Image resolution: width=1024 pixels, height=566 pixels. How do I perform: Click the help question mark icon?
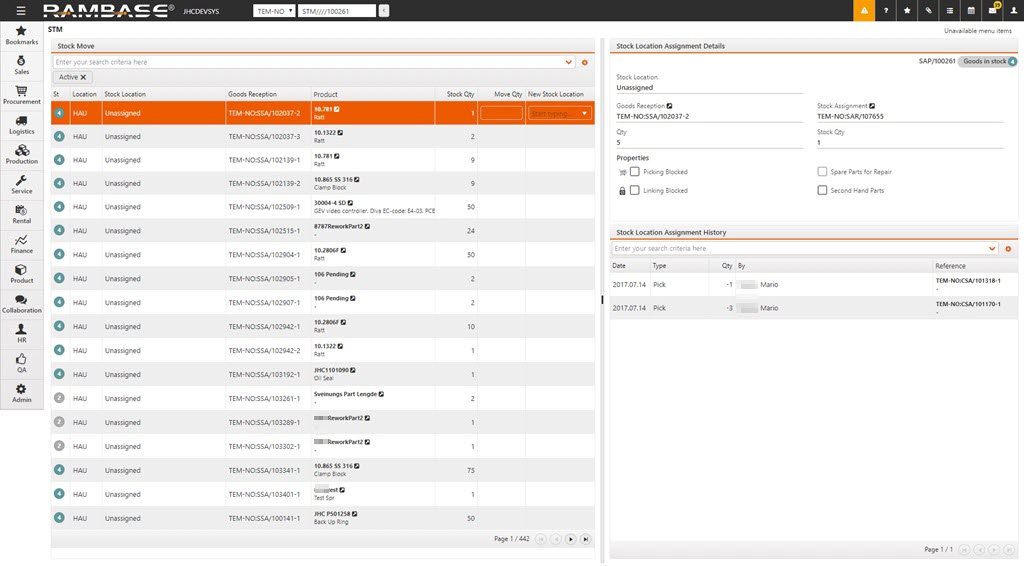(x=886, y=10)
